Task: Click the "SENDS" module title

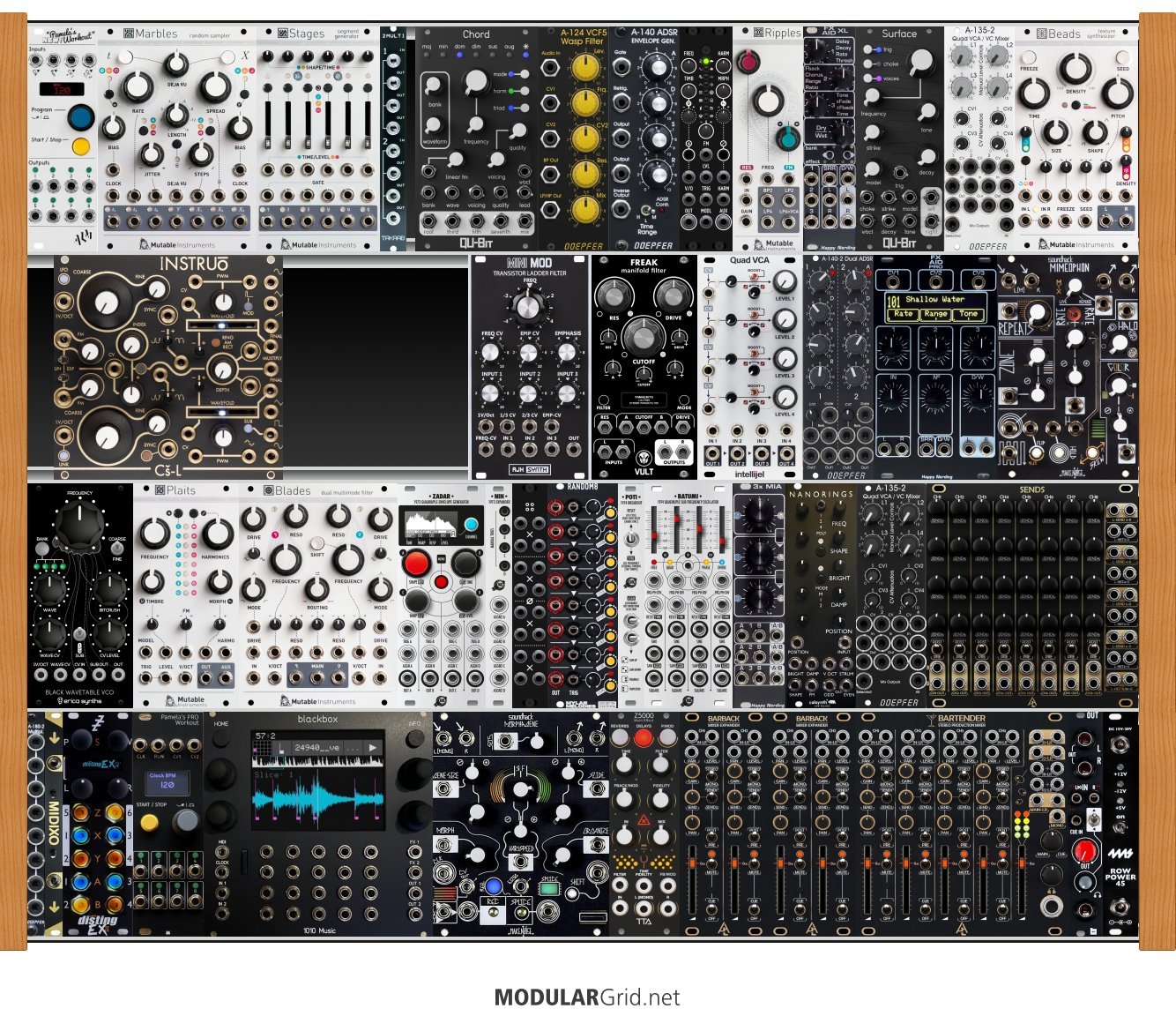Action: tap(1031, 489)
